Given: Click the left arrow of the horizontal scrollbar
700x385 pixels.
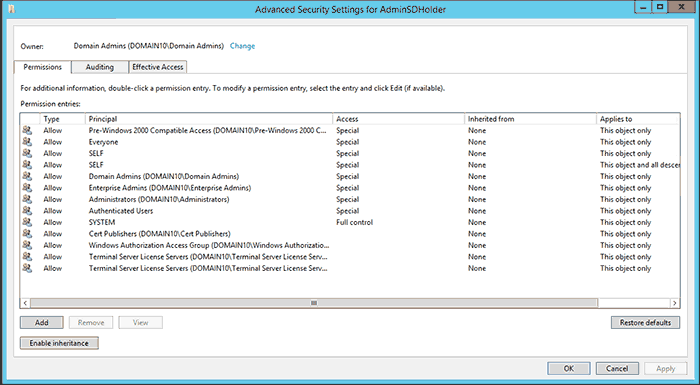Looking at the screenshot, I should pos(25,303).
